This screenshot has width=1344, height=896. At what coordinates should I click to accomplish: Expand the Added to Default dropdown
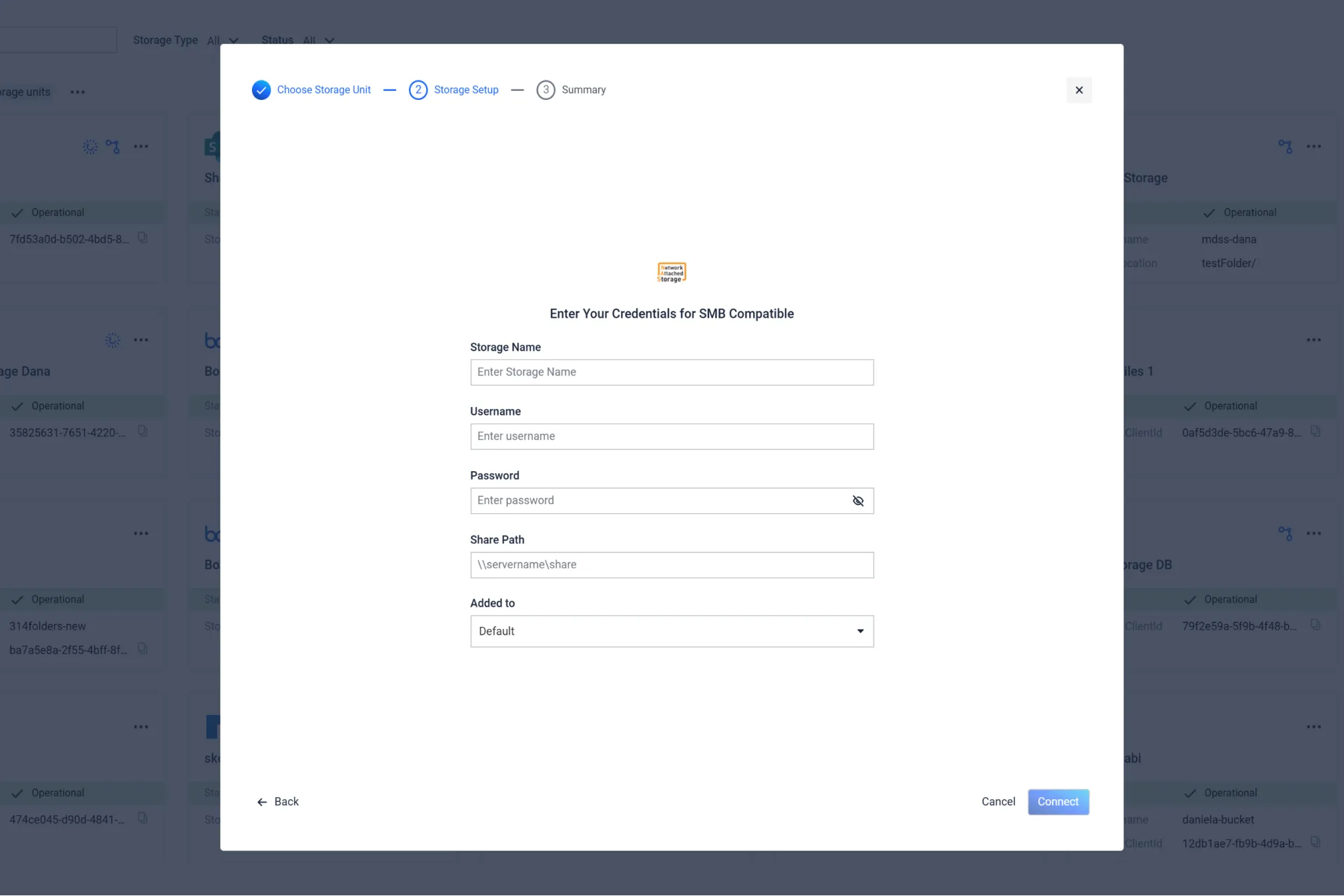point(671,631)
